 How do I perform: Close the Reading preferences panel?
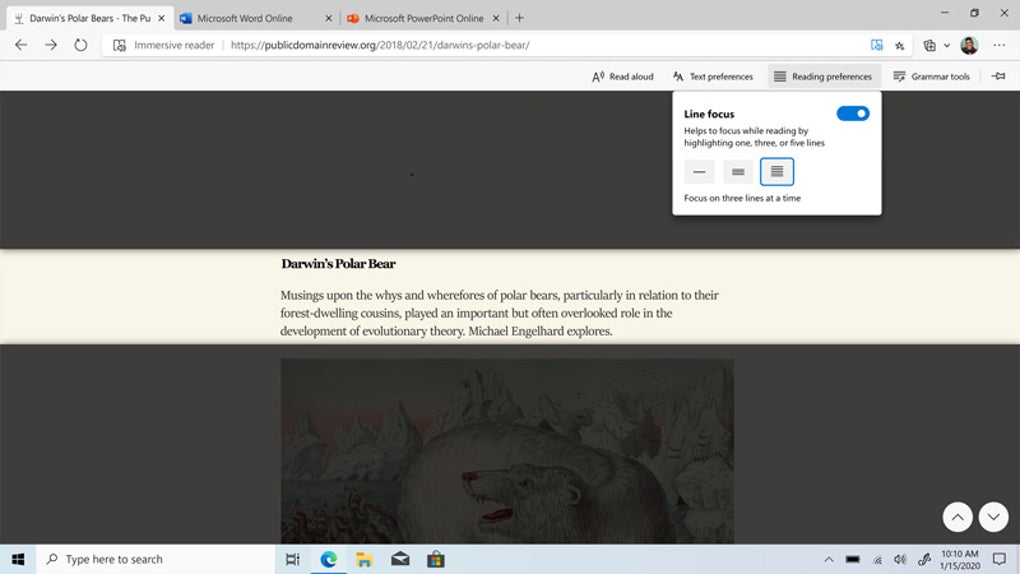(824, 76)
